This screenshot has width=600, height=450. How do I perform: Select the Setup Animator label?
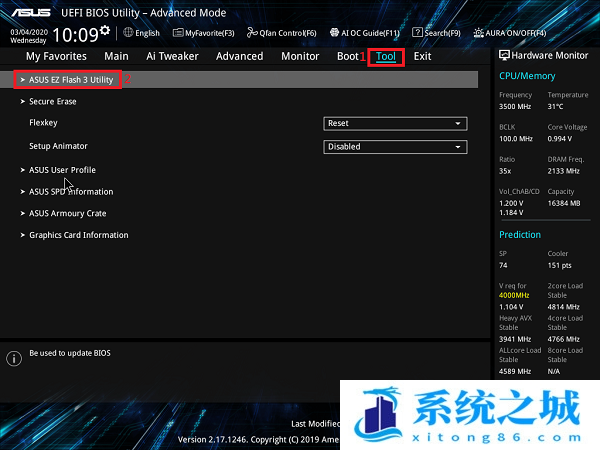pyautogui.click(x=58, y=146)
